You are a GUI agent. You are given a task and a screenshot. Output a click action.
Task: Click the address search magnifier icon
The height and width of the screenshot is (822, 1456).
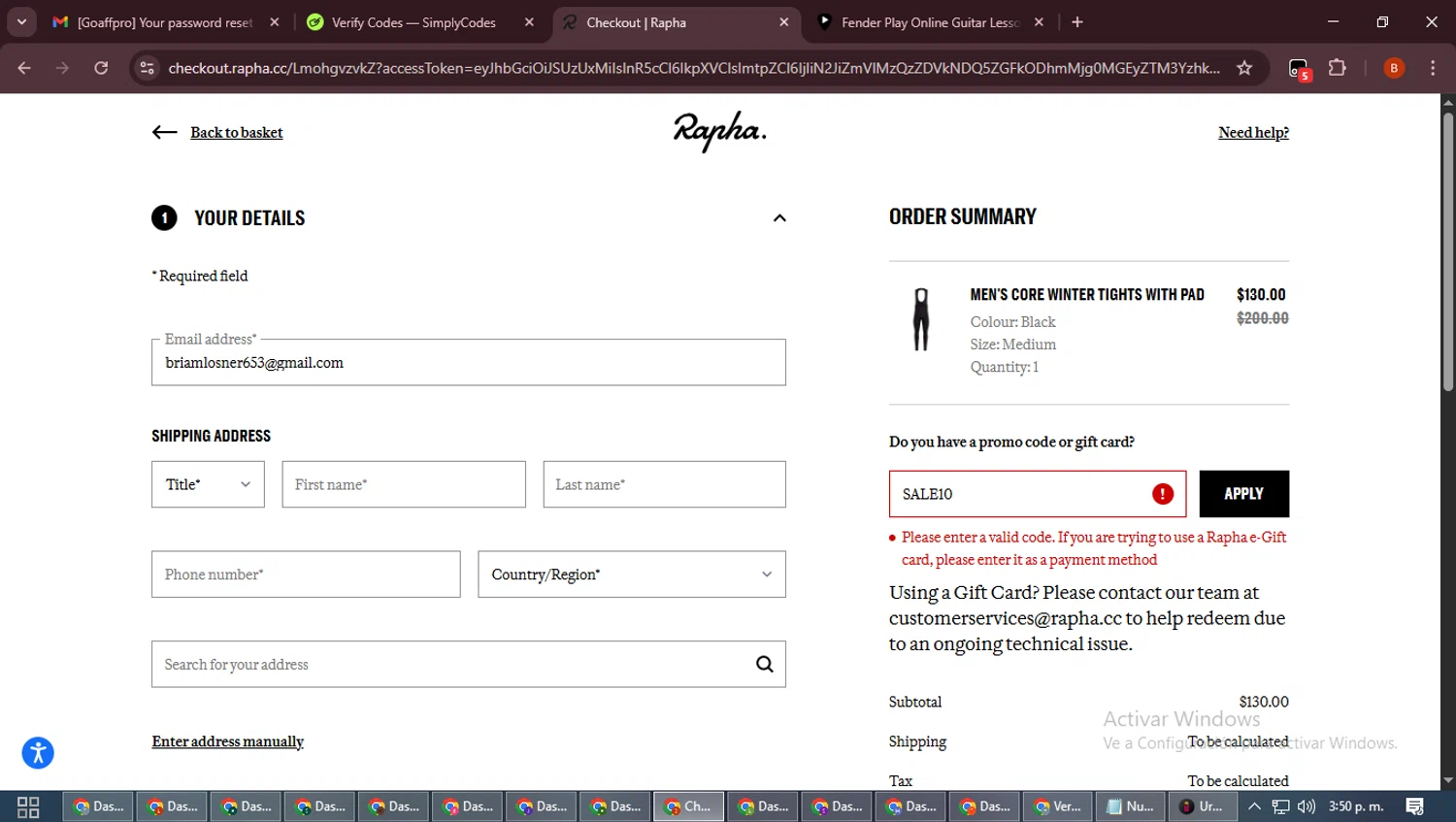coord(765,664)
